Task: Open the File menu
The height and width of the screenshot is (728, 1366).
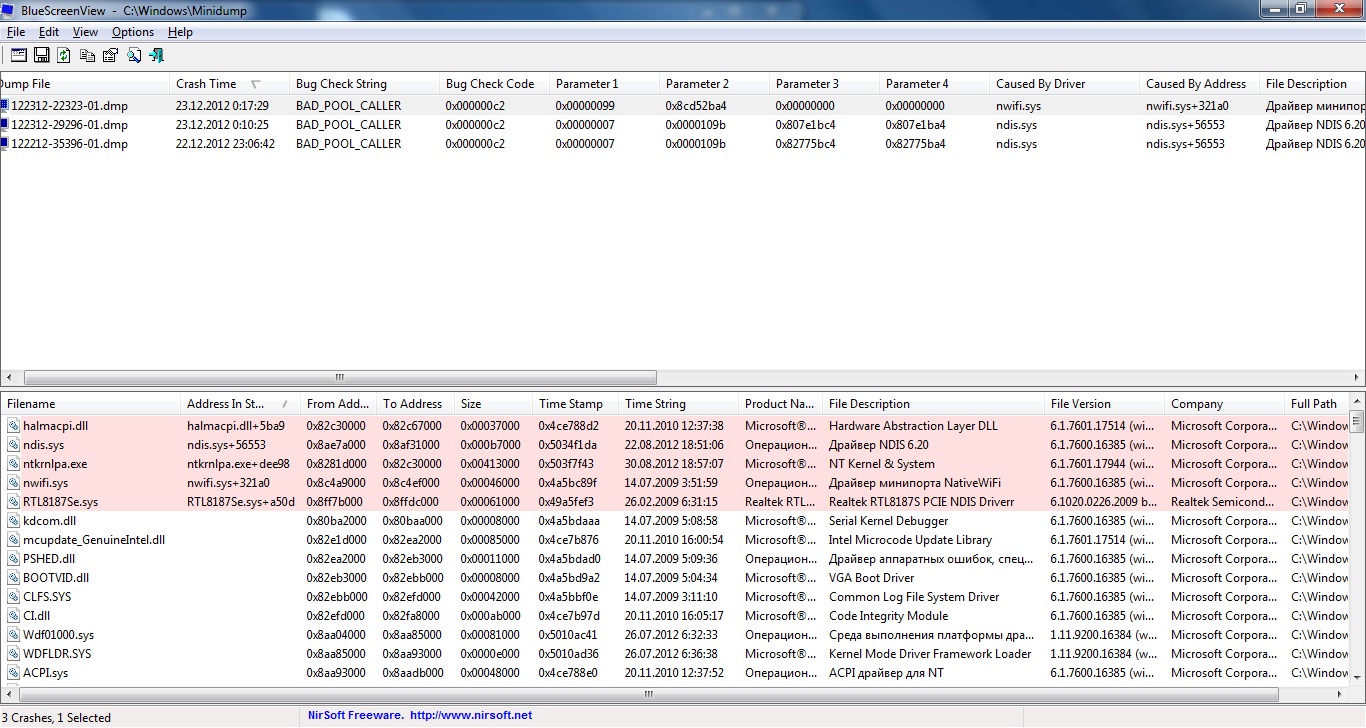Action: (x=16, y=32)
